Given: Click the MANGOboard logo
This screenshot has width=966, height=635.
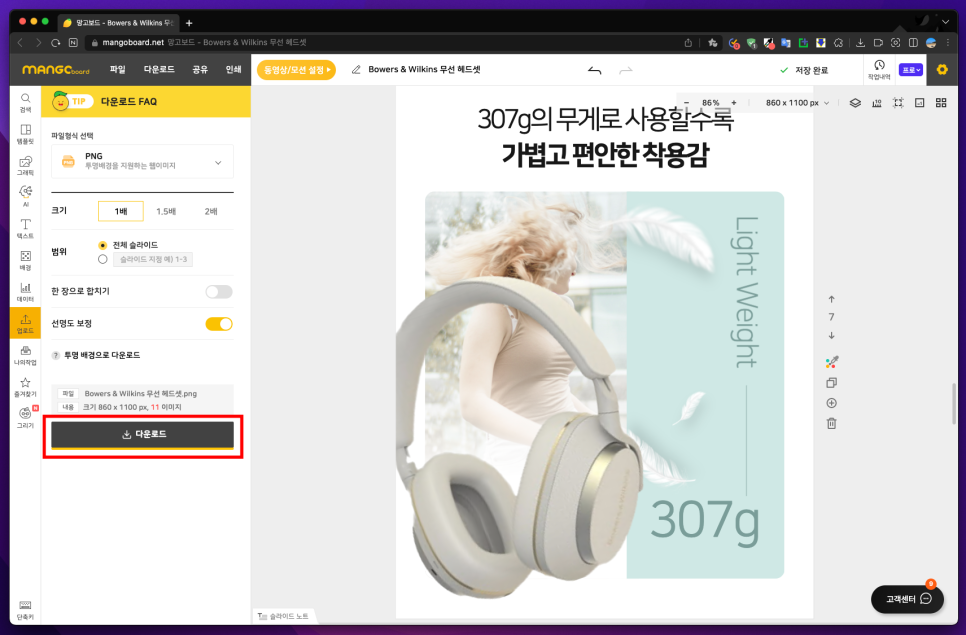Looking at the screenshot, I should (x=55, y=70).
